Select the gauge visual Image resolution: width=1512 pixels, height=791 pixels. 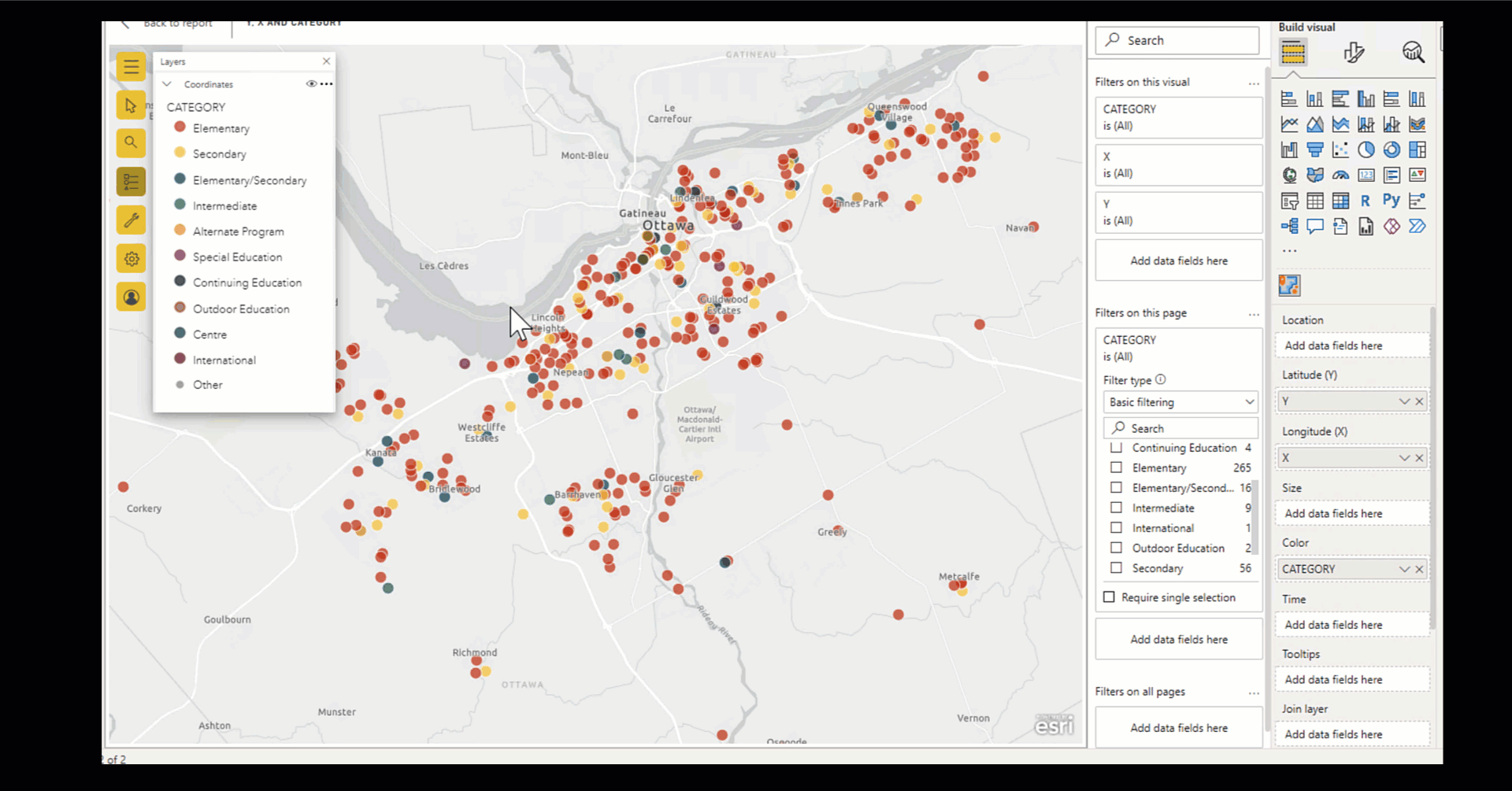click(1340, 175)
